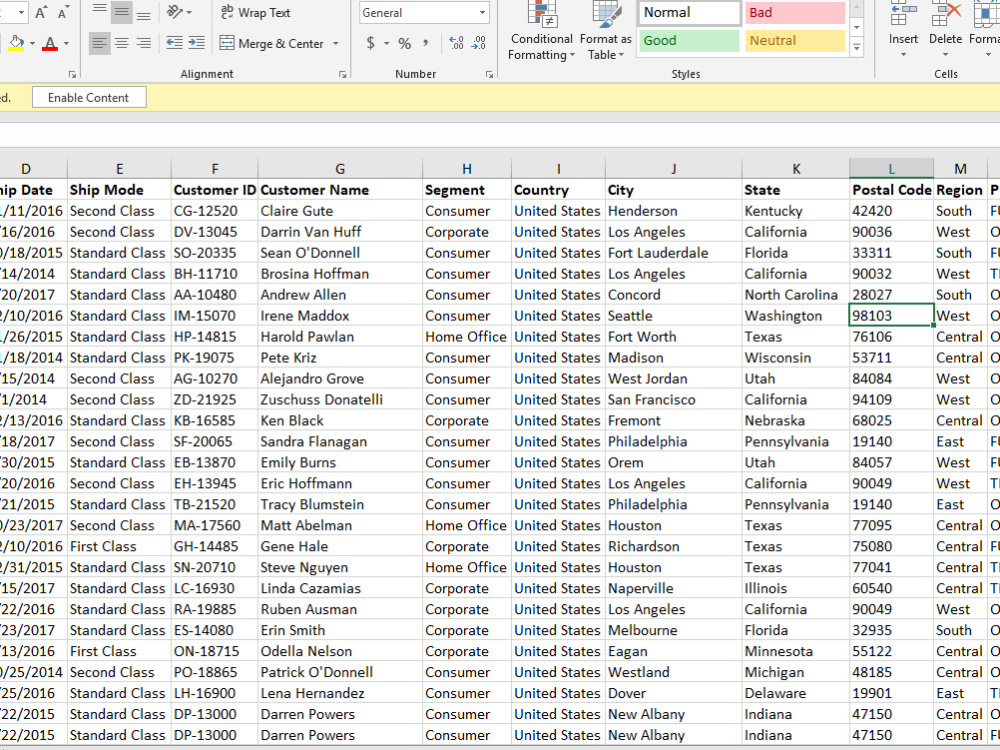Toggle Align Right horizontal alignment
Viewport: 1000px width, 750px height.
tap(143, 43)
